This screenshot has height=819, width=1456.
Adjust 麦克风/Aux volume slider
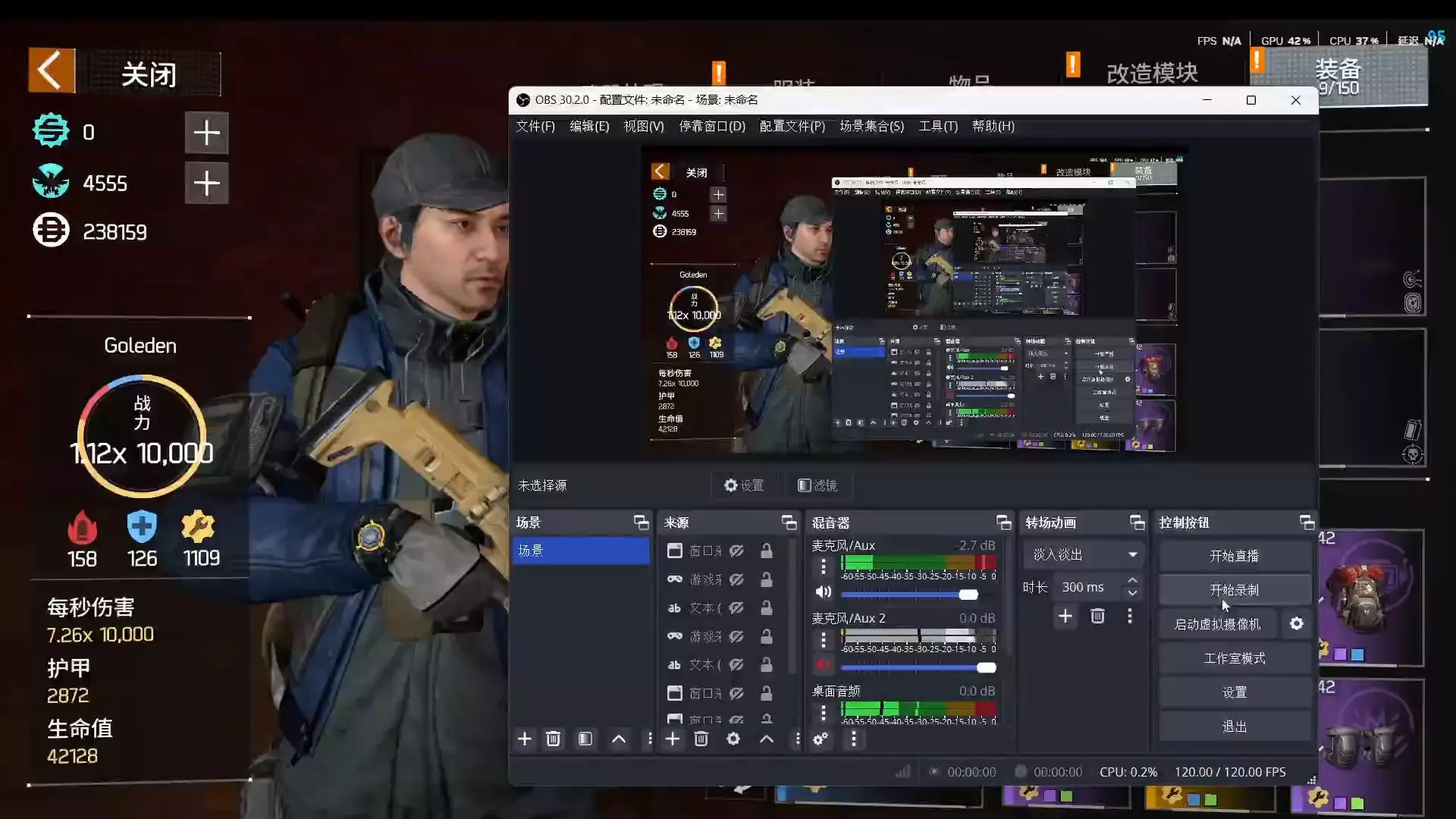pos(968,595)
